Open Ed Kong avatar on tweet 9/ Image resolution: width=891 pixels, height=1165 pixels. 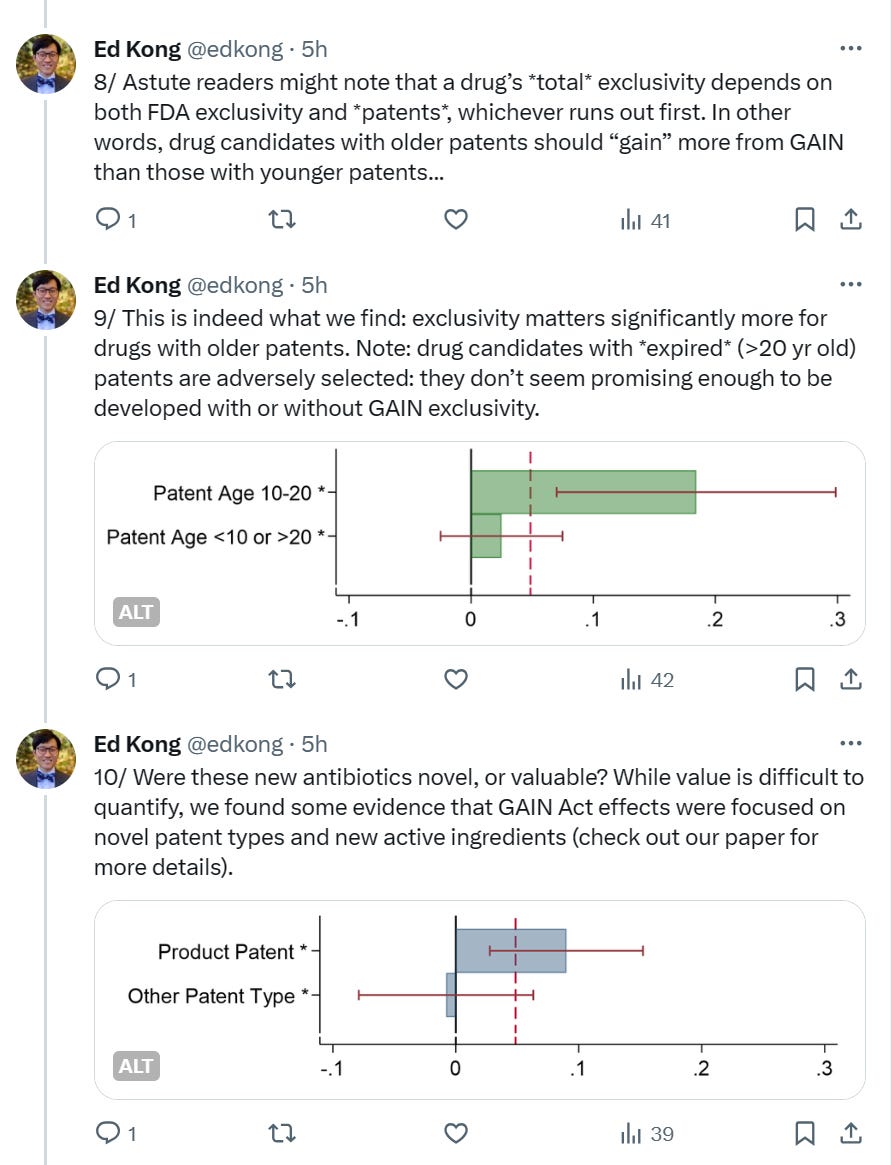point(46,299)
